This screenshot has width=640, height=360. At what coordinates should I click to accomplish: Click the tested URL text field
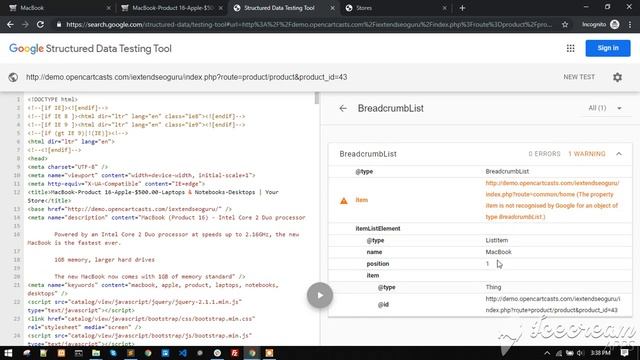187,77
